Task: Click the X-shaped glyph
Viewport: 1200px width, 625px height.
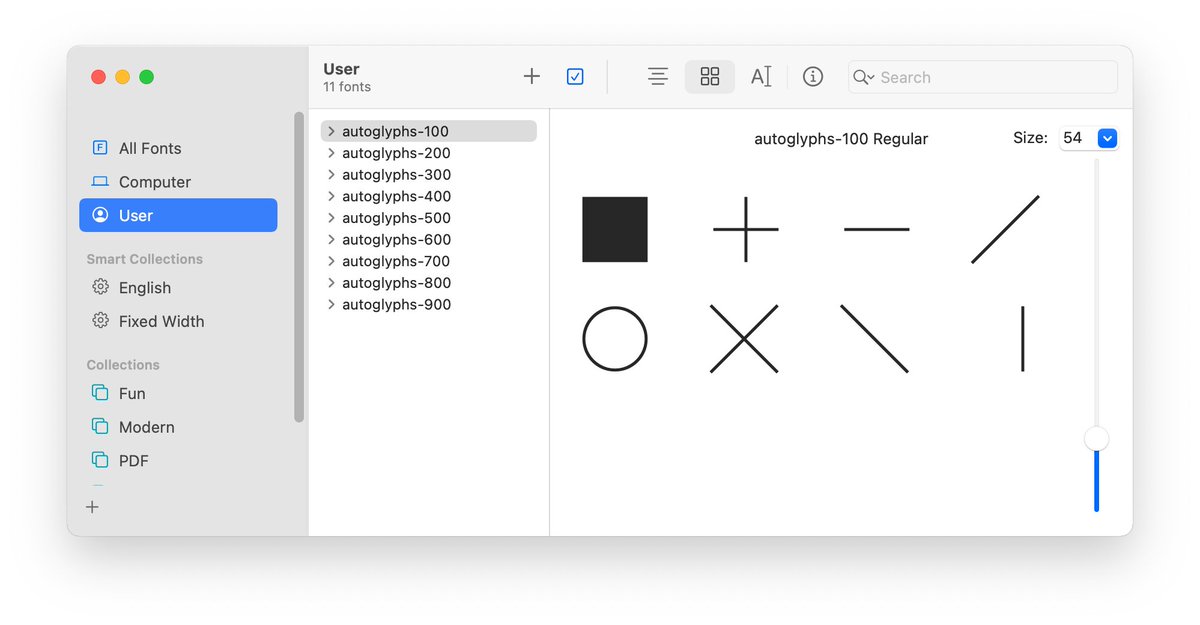Action: (x=744, y=339)
